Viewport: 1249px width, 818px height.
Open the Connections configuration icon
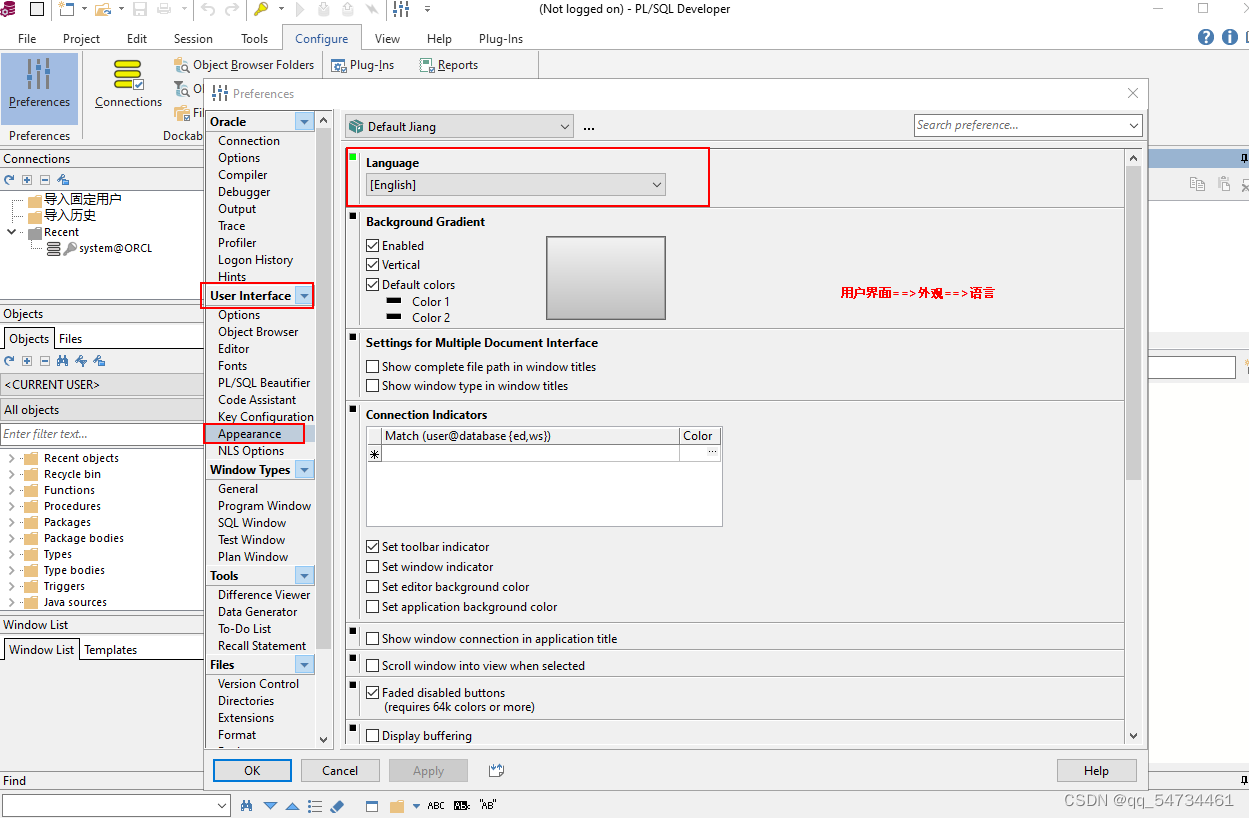128,86
